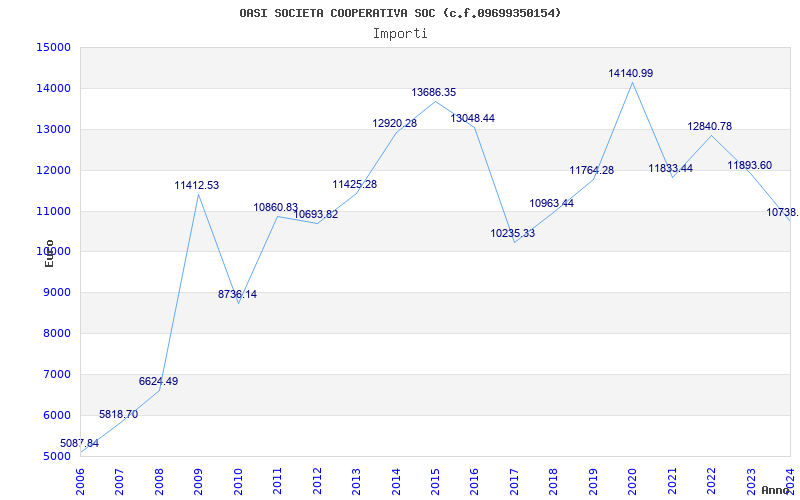Click the data label 12840.78
This screenshot has width=800, height=500.
pyautogui.click(x=710, y=126)
